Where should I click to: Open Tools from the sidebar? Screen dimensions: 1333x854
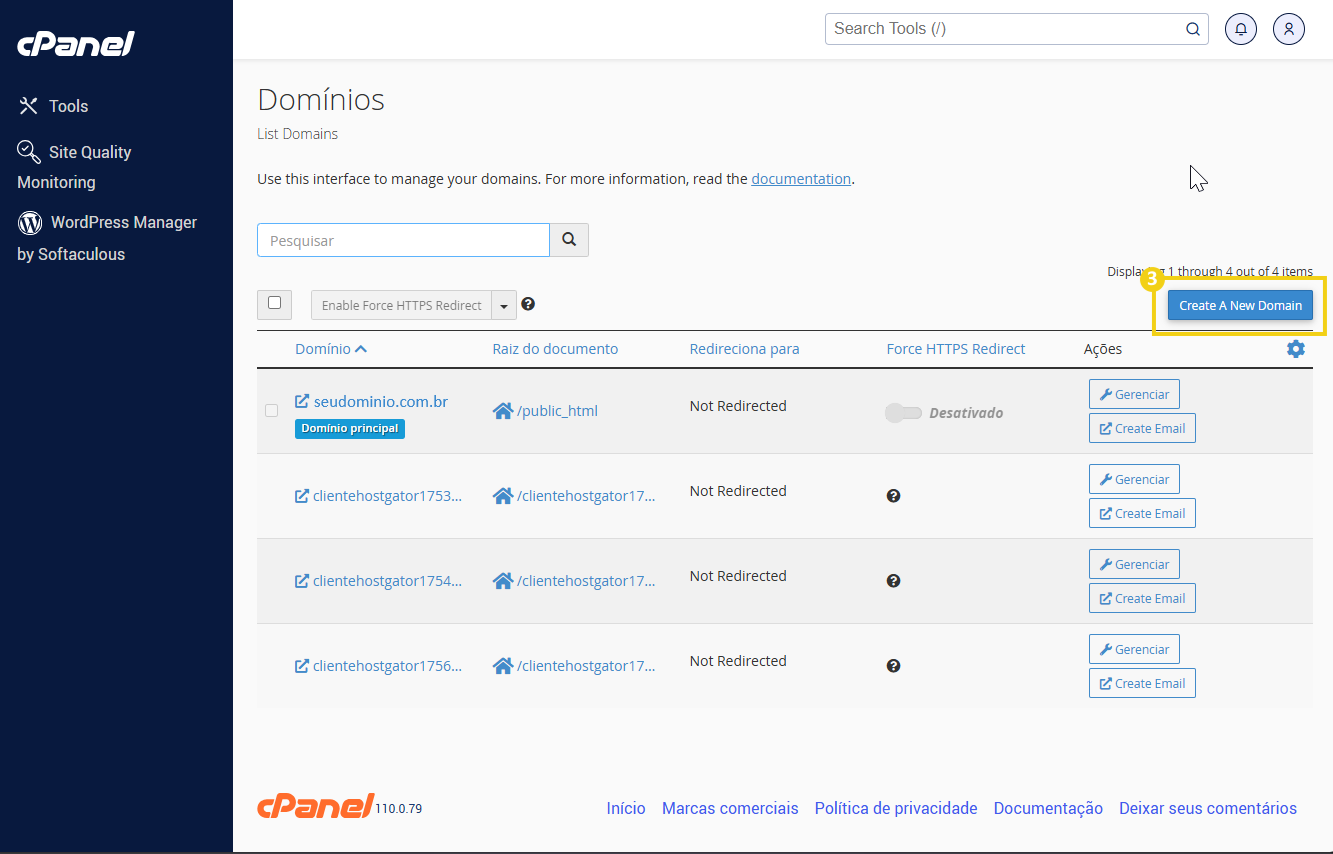pos(65,106)
